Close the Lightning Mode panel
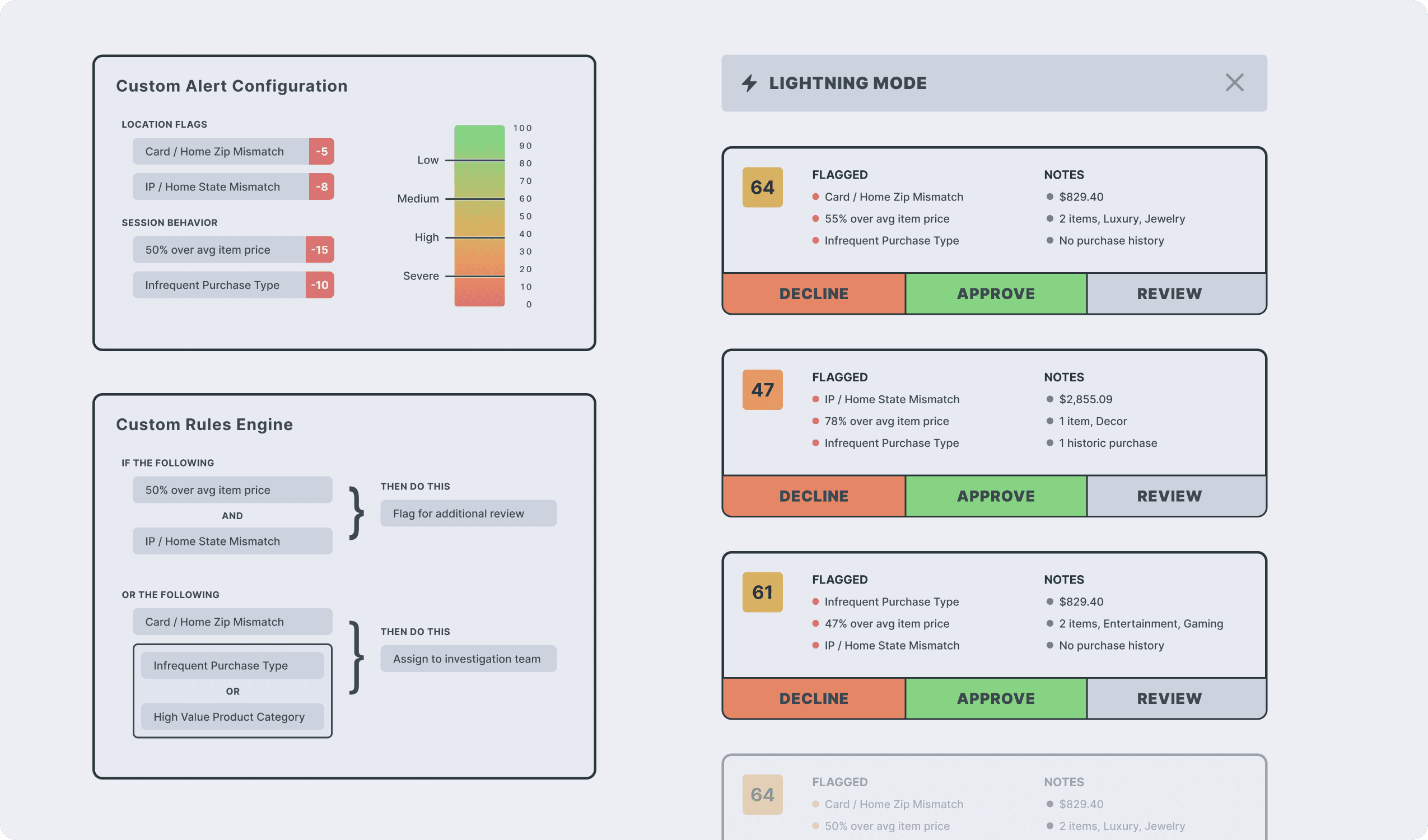The width and height of the screenshot is (1428, 840). [x=1234, y=83]
